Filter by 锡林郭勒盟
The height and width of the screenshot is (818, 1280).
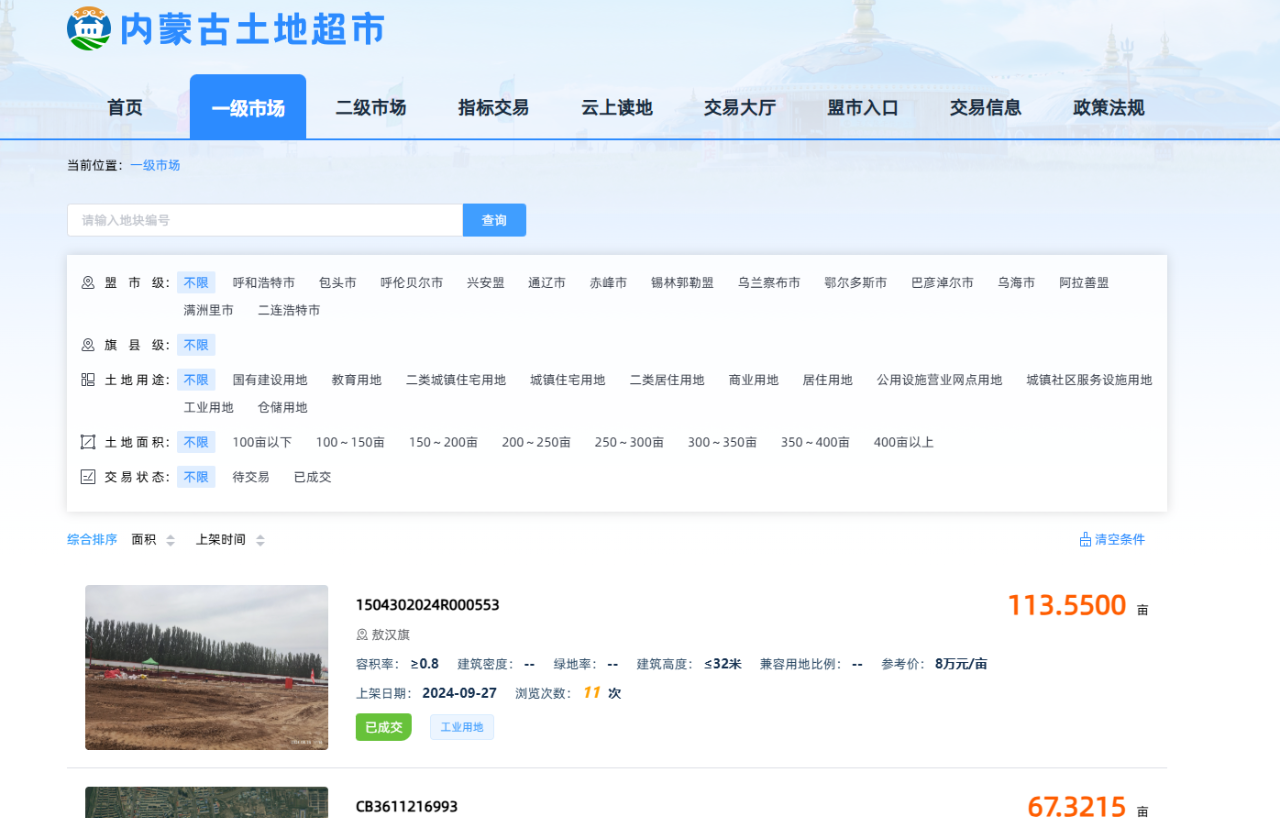tap(683, 283)
